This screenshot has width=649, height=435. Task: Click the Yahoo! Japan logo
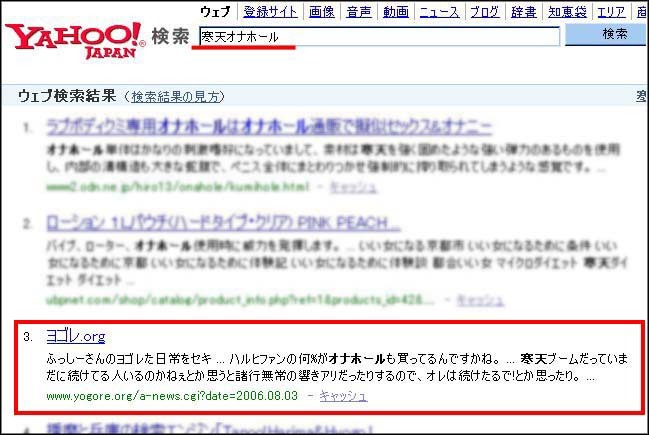pos(75,40)
